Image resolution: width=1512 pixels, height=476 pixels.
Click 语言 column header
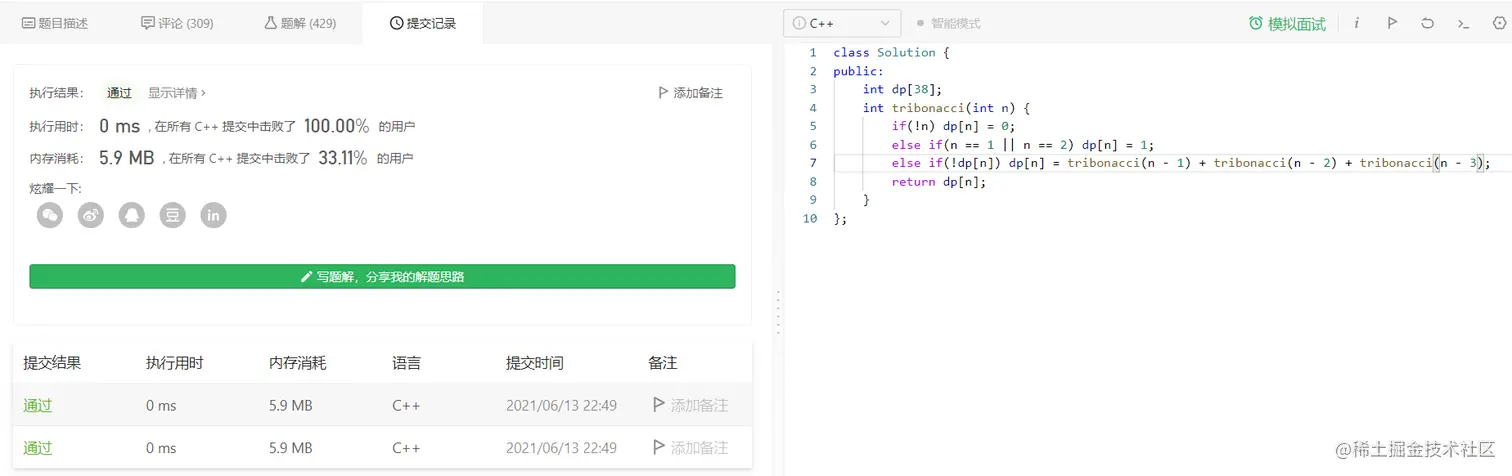point(407,363)
